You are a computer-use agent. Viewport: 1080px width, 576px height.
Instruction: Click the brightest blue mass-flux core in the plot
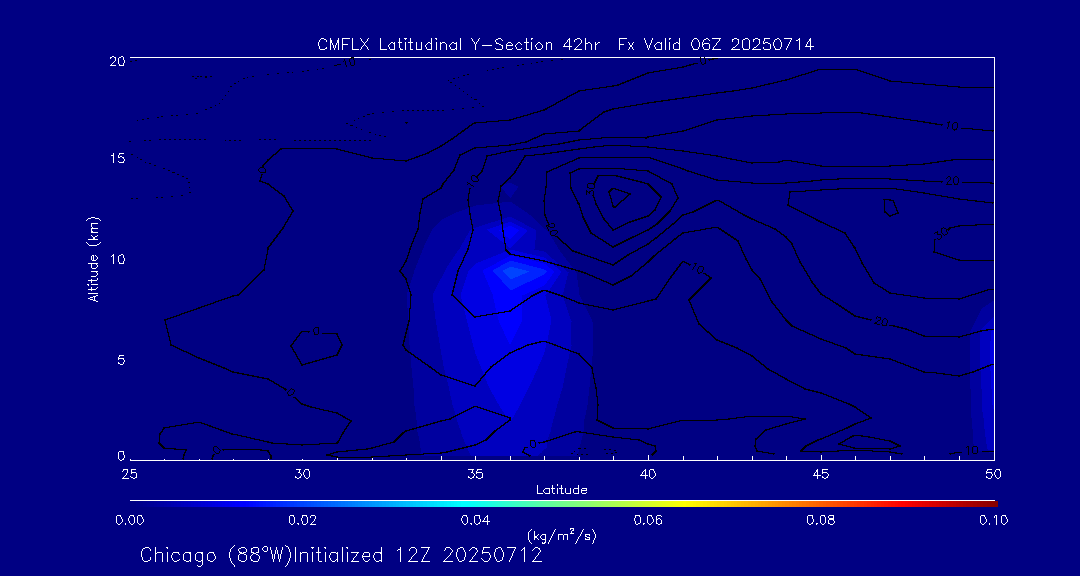(514, 271)
